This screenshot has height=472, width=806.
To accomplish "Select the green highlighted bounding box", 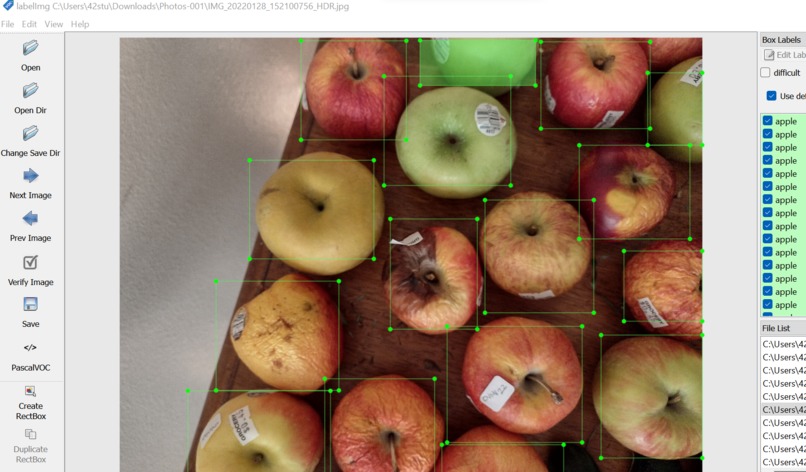I will point(478,63).
